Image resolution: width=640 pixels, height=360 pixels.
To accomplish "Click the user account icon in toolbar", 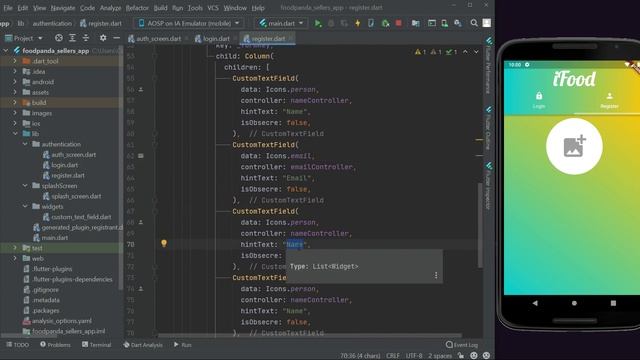I will point(487,23).
